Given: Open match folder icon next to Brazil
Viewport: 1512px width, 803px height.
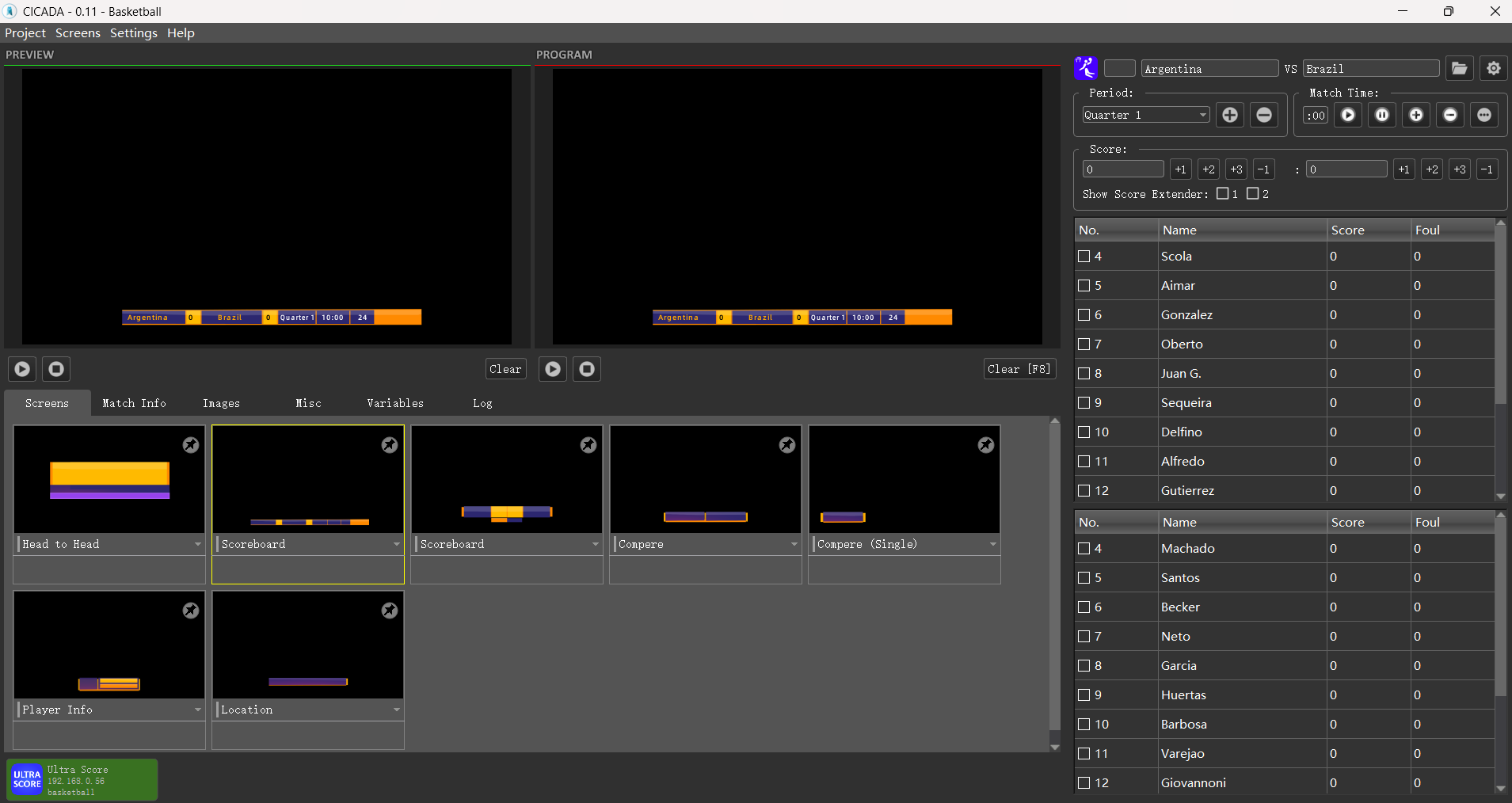Looking at the screenshot, I should coord(1460,69).
